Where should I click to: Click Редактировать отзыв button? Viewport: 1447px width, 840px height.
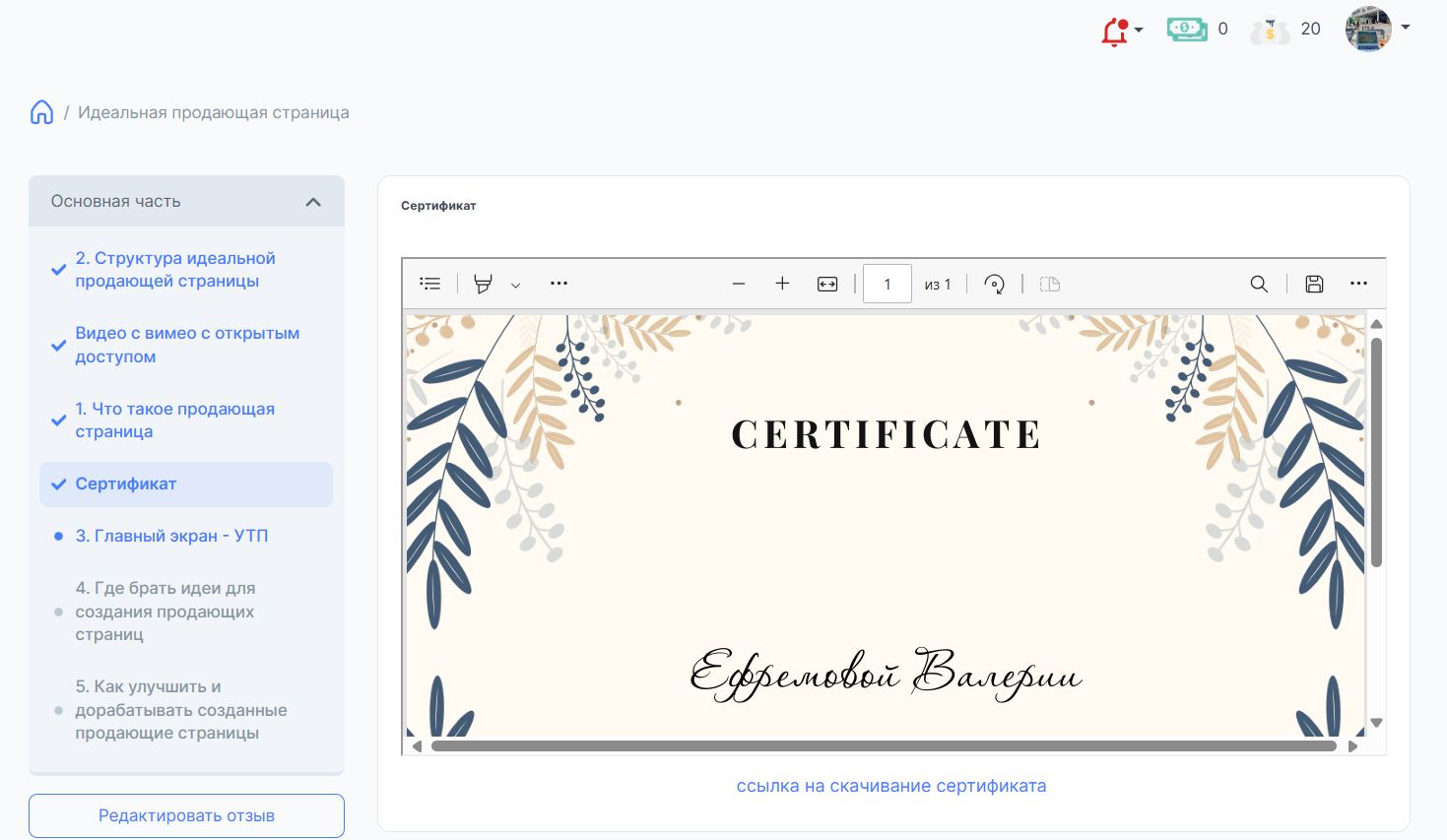[x=186, y=815]
